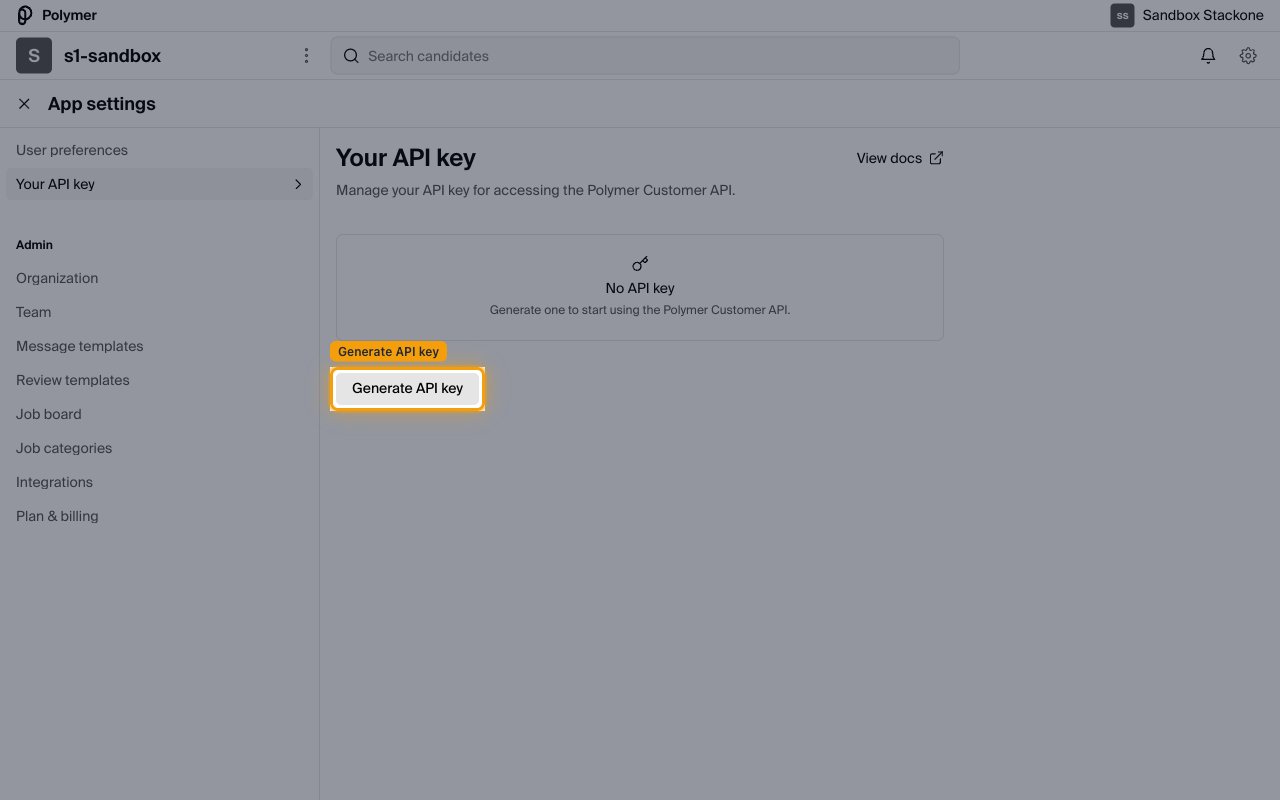The width and height of the screenshot is (1280, 800).
Task: Click the Polymer logo icon
Action: [25, 15]
